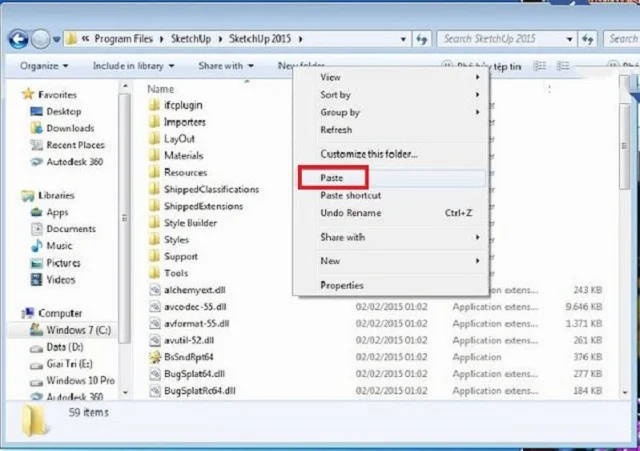Select the Styles folder icon
This screenshot has width=640, height=451.
[154, 240]
